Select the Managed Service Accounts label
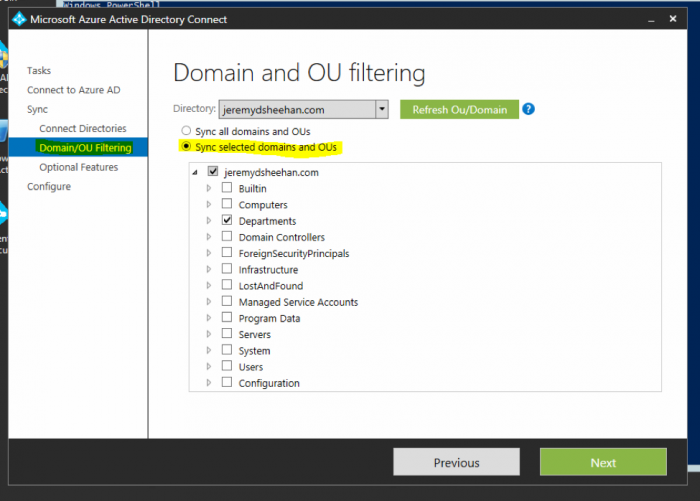The height and width of the screenshot is (501, 700). [x=298, y=302]
